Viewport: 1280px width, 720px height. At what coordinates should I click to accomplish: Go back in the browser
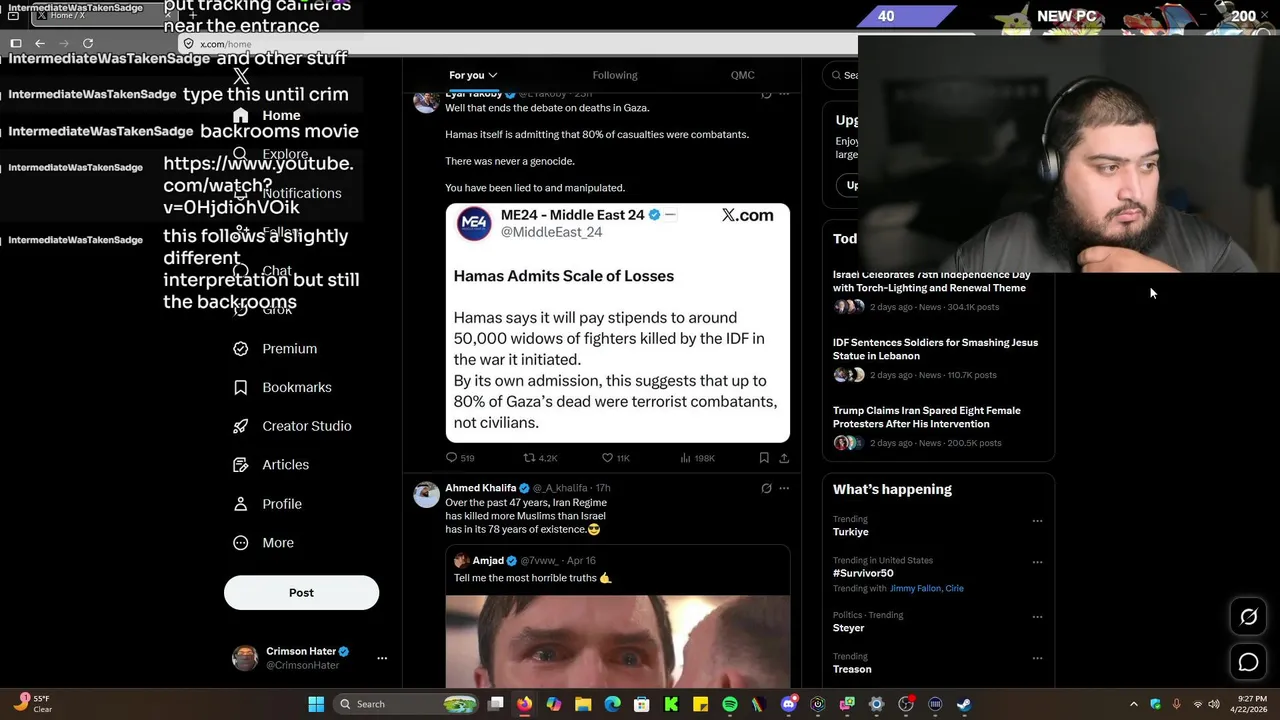coord(40,43)
